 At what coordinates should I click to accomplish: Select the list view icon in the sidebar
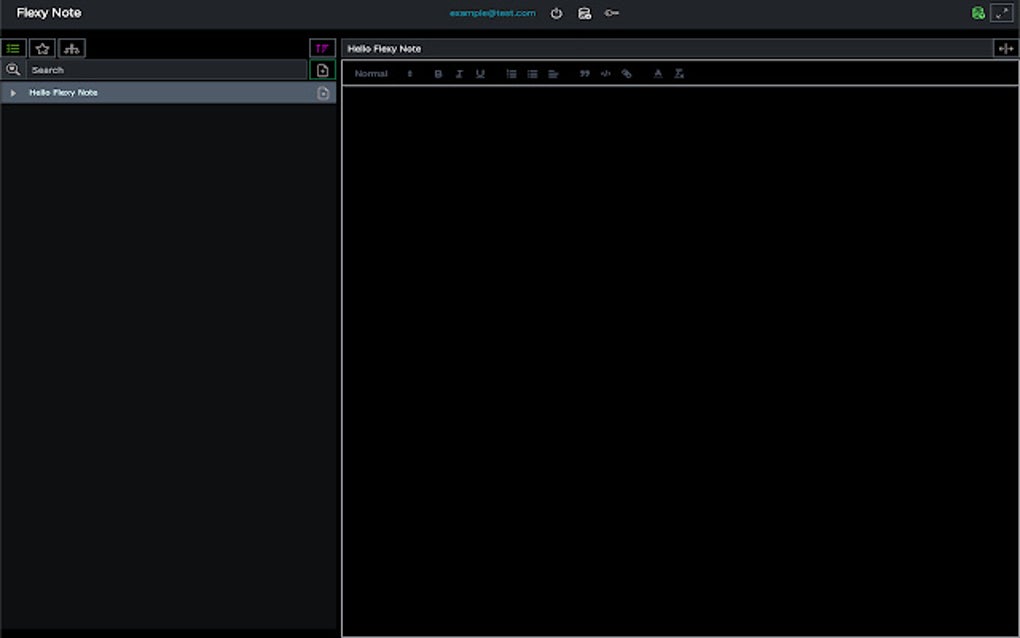point(13,47)
